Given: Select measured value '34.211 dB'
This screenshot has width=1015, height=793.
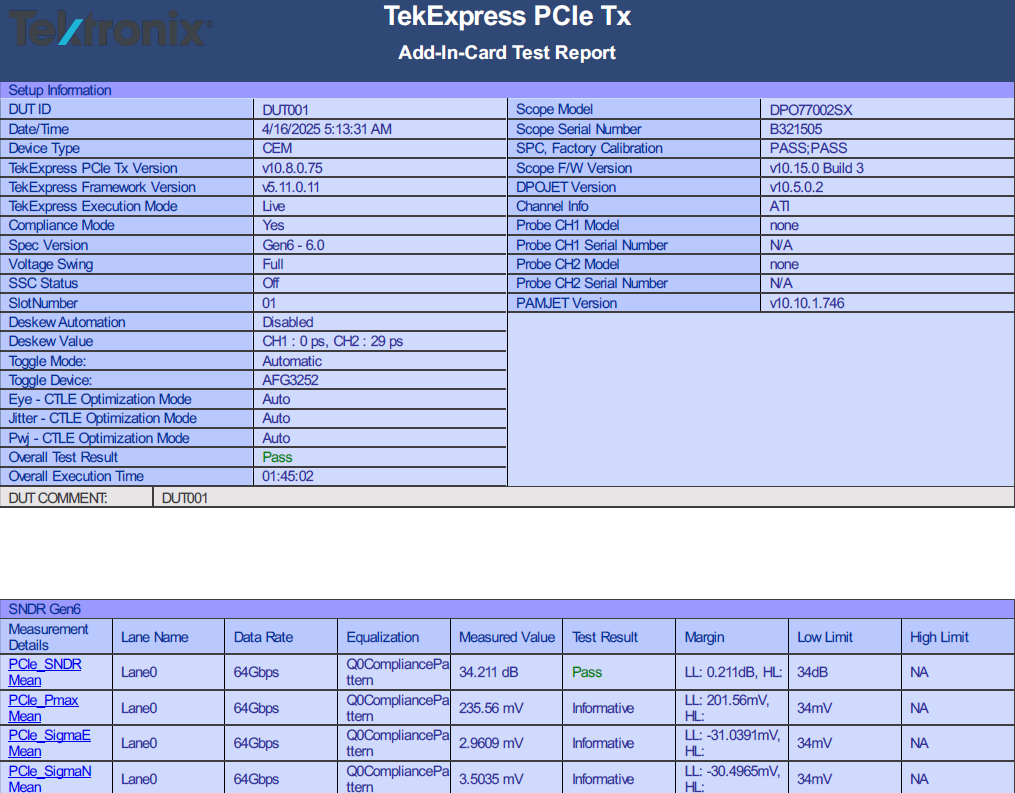Looking at the screenshot, I should click(489, 672).
